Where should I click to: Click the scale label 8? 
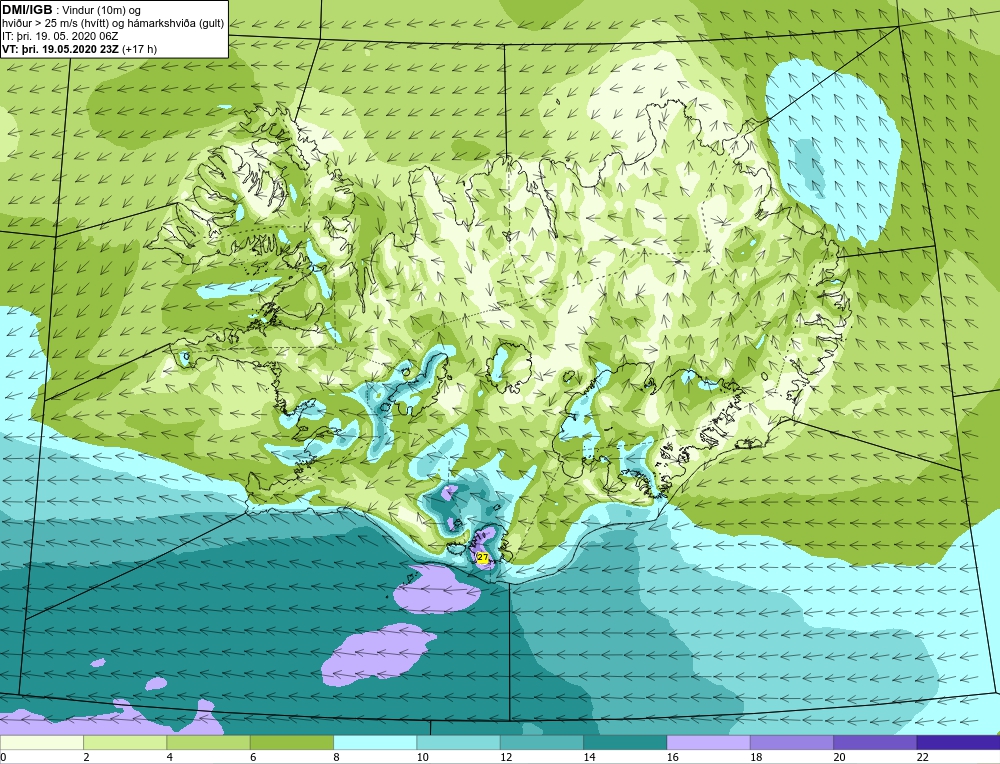click(336, 757)
